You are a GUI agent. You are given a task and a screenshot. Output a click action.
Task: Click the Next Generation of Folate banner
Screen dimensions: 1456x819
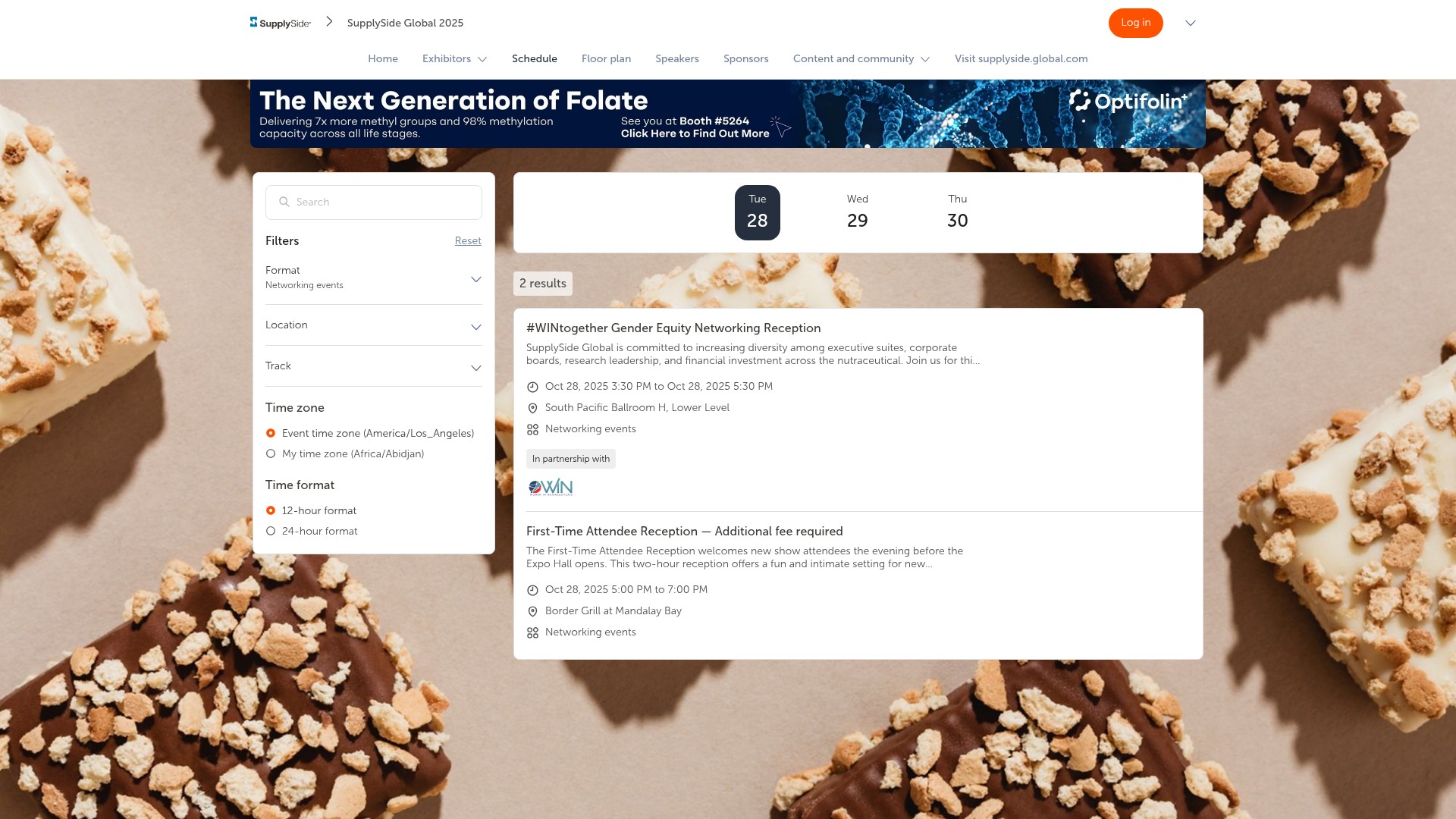(728, 114)
